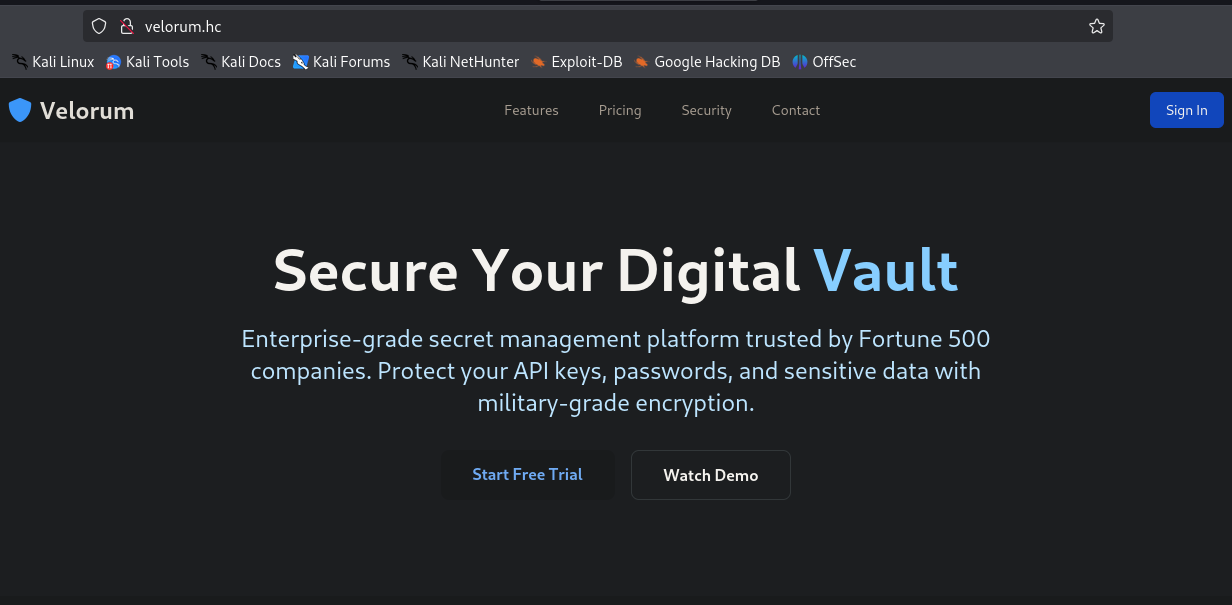Viewport: 1232px width, 605px height.
Task: Click the Sign In button
Action: click(x=1187, y=110)
